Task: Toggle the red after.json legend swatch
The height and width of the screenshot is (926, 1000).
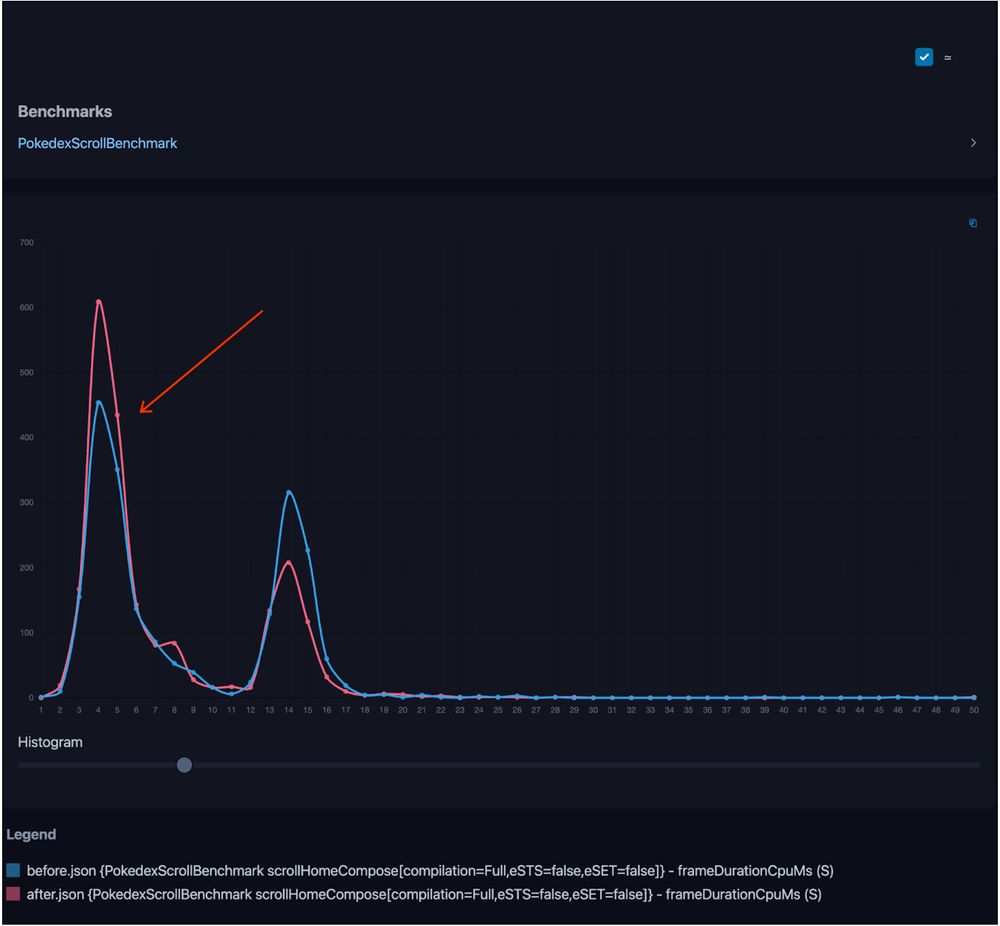Action: 13,894
